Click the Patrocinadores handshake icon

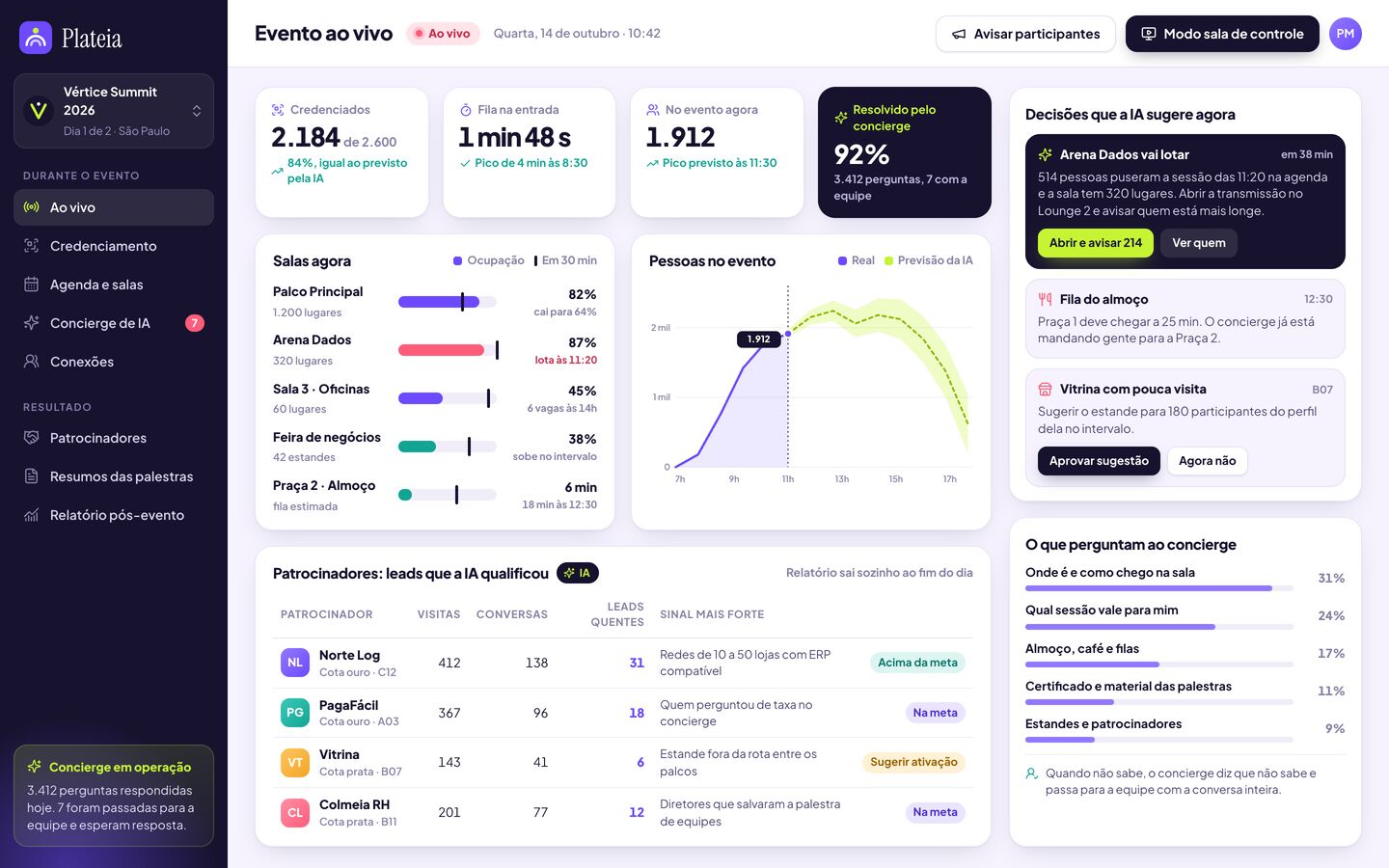click(32, 438)
